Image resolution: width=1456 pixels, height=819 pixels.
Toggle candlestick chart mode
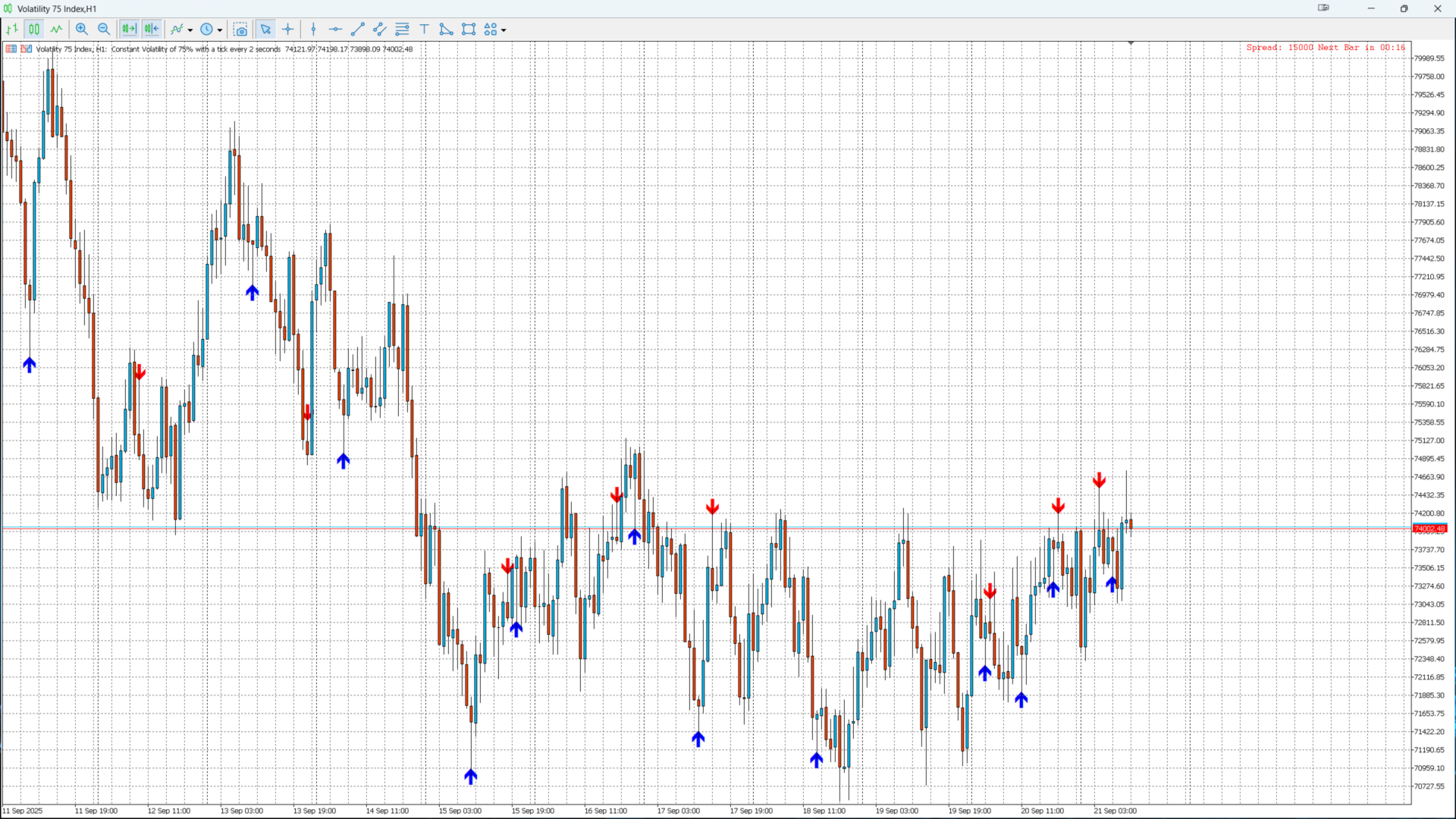click(x=34, y=30)
